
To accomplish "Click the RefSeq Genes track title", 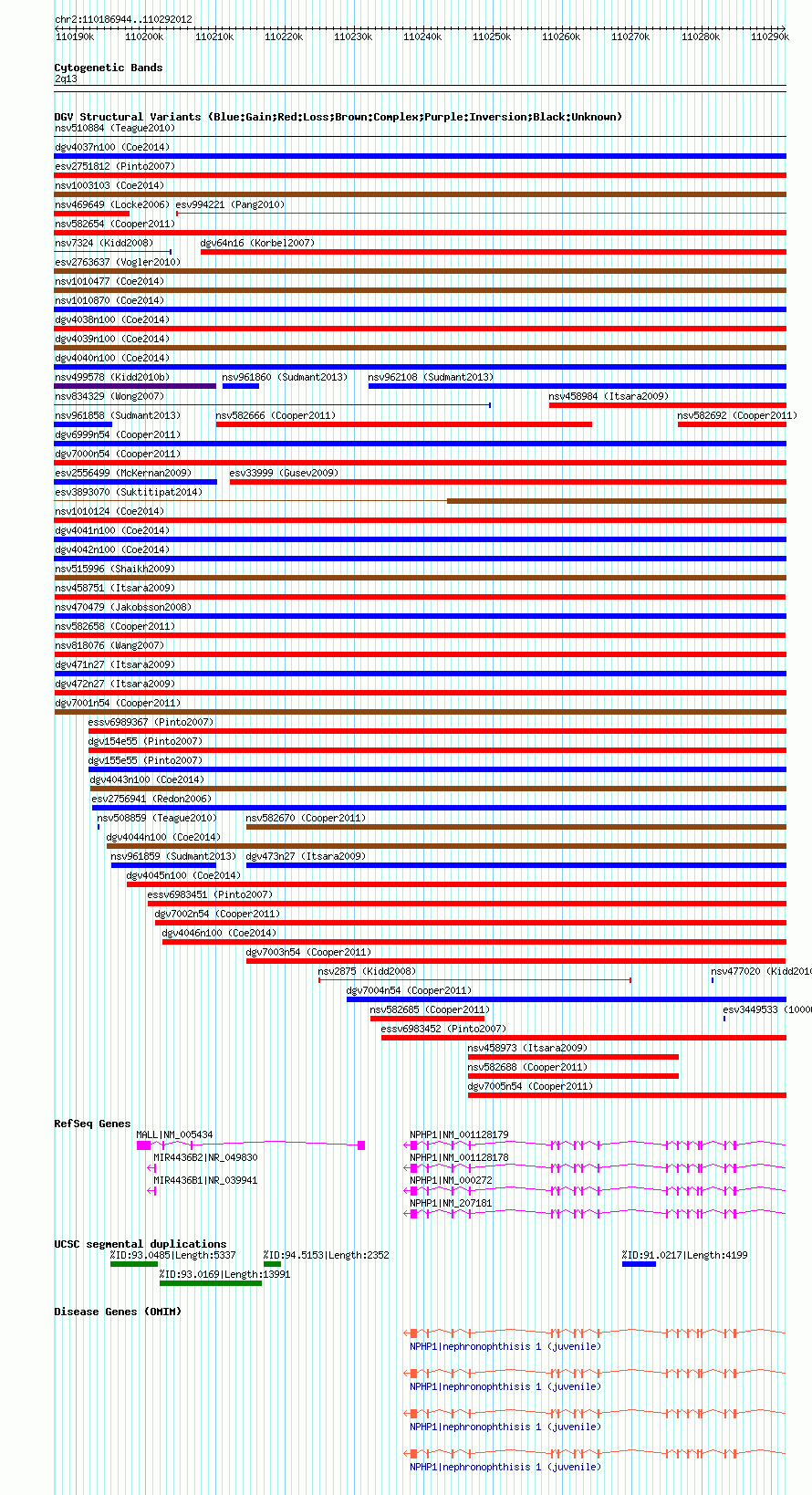I will [92, 1124].
